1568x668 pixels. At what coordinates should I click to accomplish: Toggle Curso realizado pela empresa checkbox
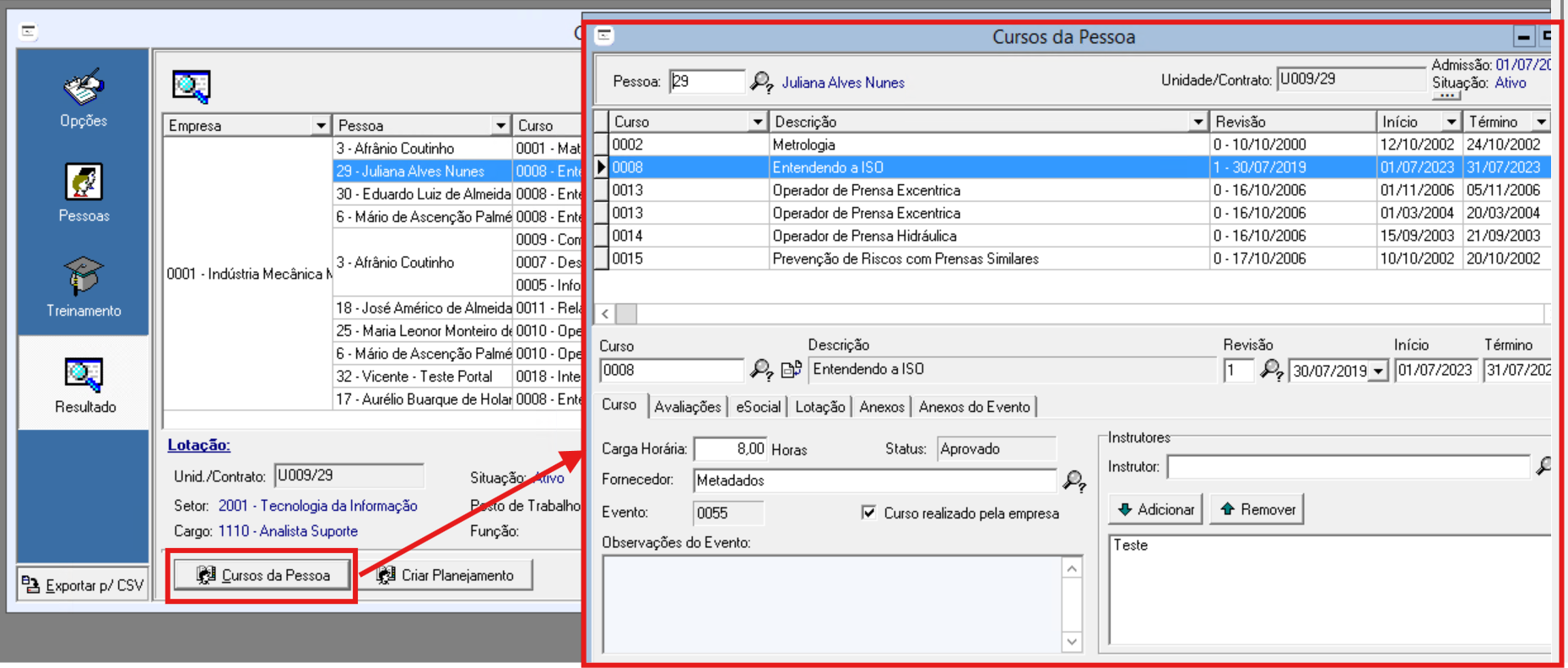pos(868,513)
